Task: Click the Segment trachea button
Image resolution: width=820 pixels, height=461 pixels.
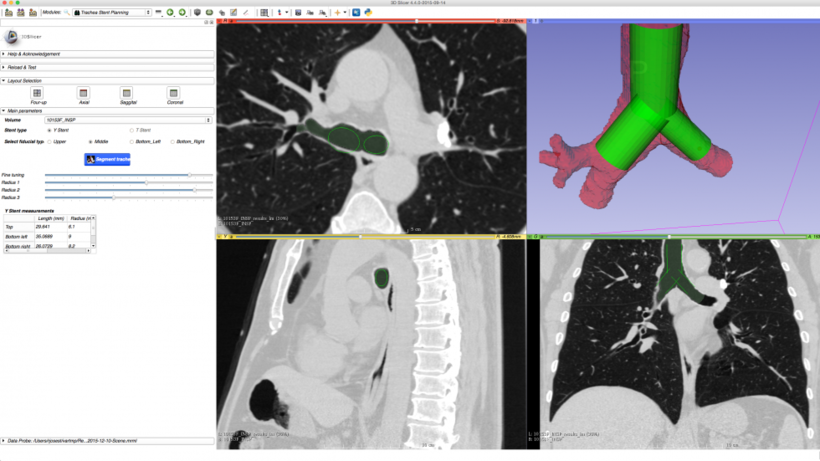Action: pyautogui.click(x=107, y=159)
